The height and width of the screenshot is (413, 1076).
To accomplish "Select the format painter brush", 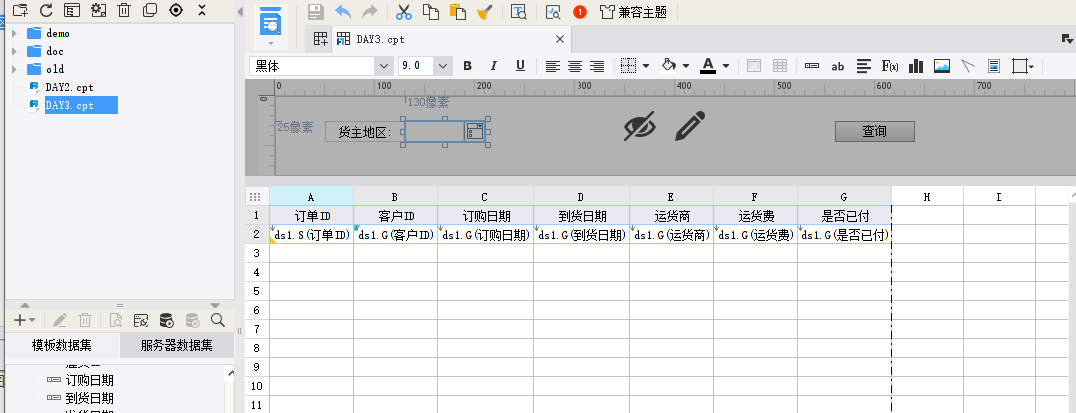I will click(x=484, y=12).
